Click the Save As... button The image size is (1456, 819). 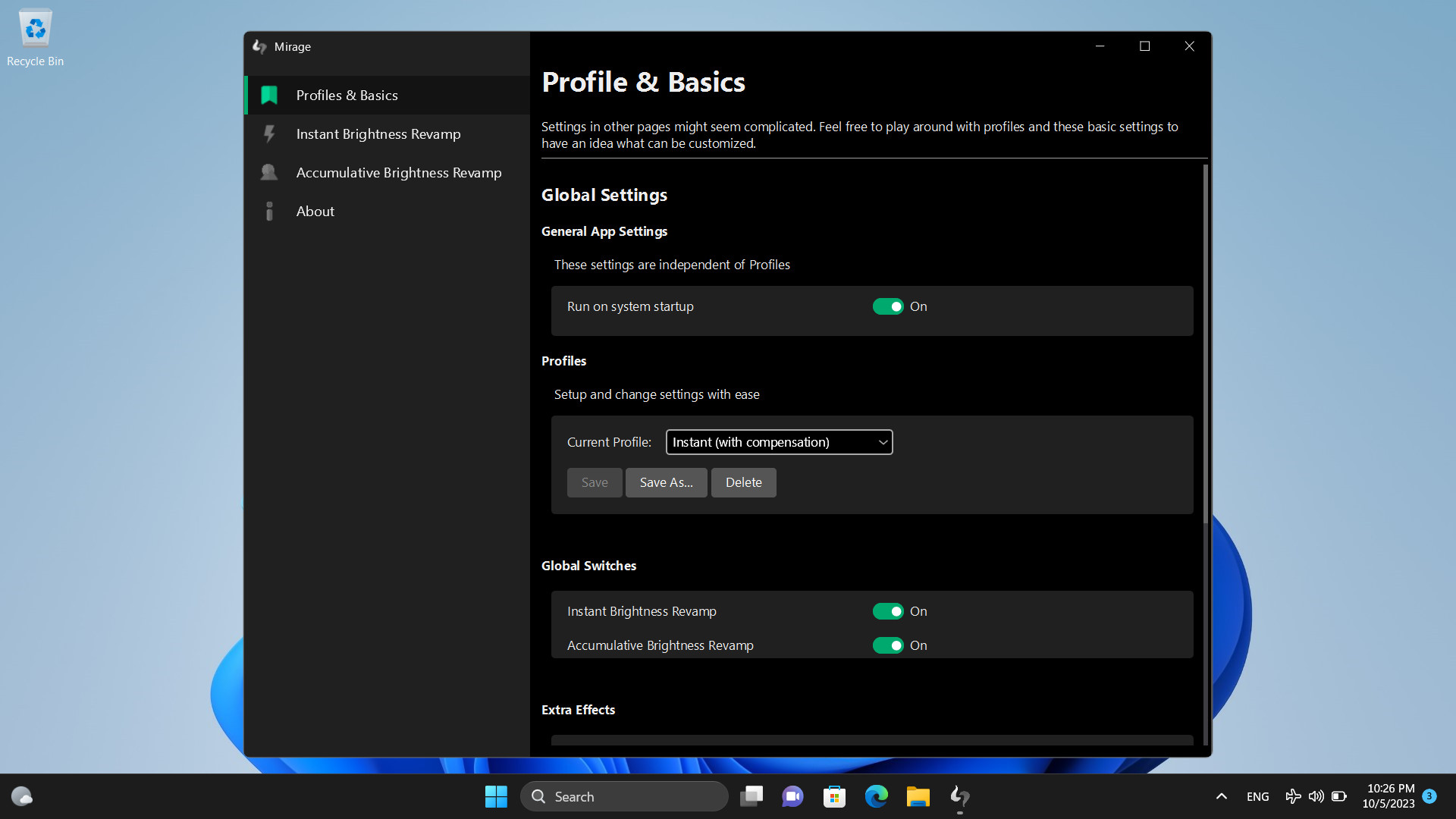point(666,482)
